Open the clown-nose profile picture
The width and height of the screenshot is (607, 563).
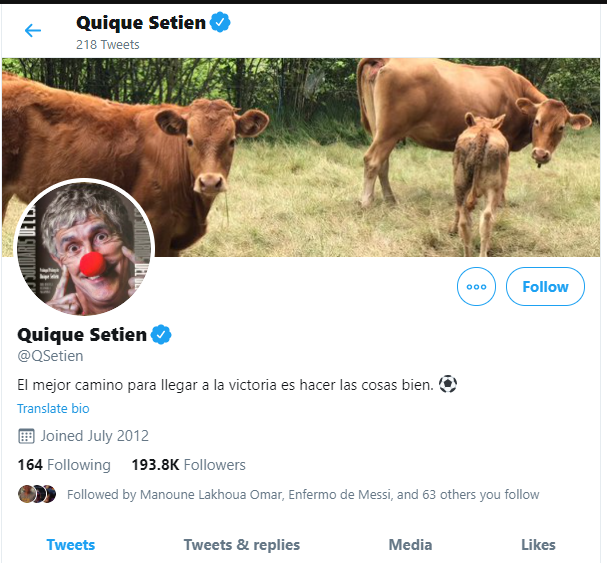pyautogui.click(x=85, y=249)
